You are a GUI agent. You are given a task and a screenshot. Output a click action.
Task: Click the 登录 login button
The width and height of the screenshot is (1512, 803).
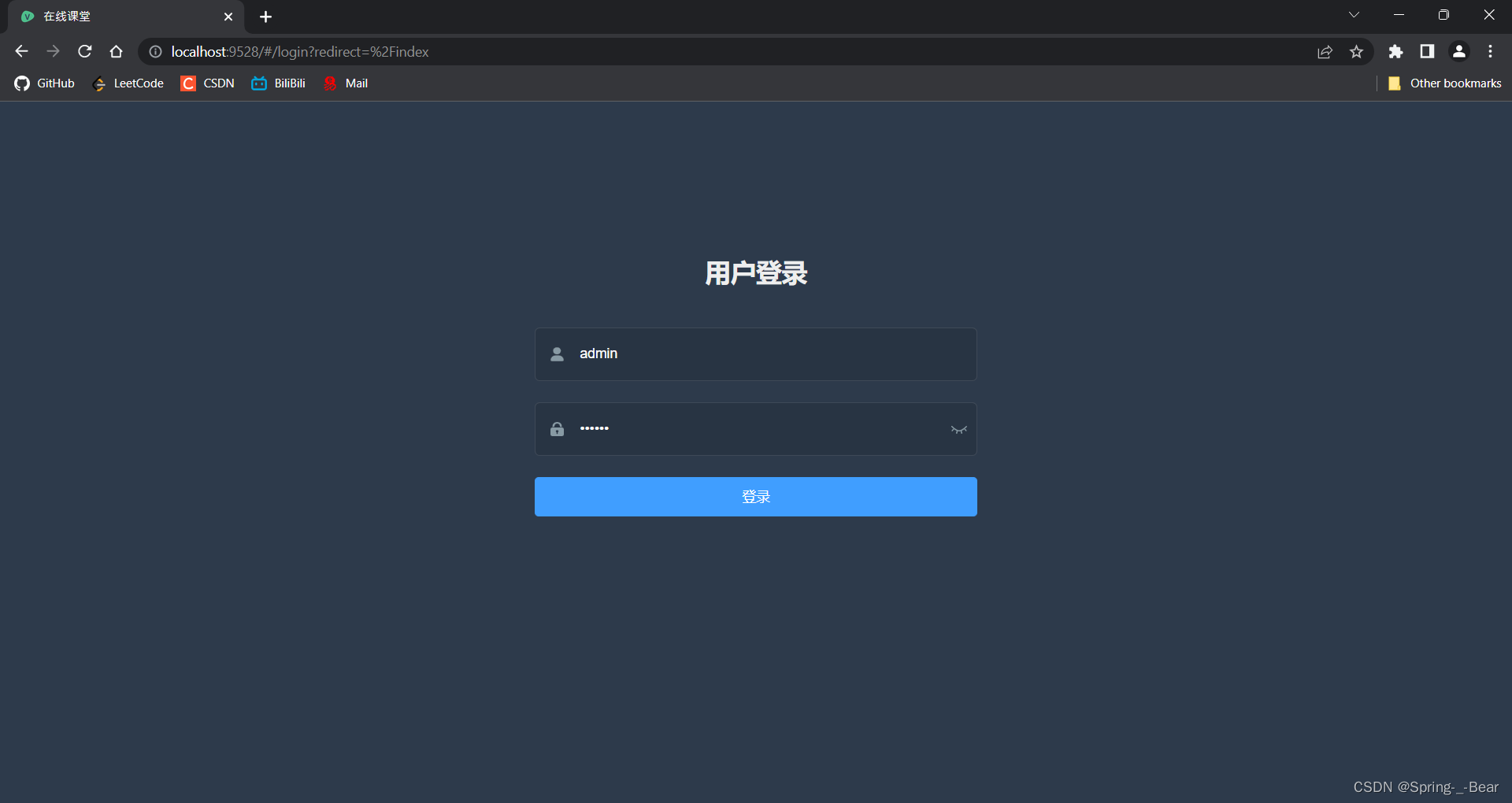tap(755, 497)
